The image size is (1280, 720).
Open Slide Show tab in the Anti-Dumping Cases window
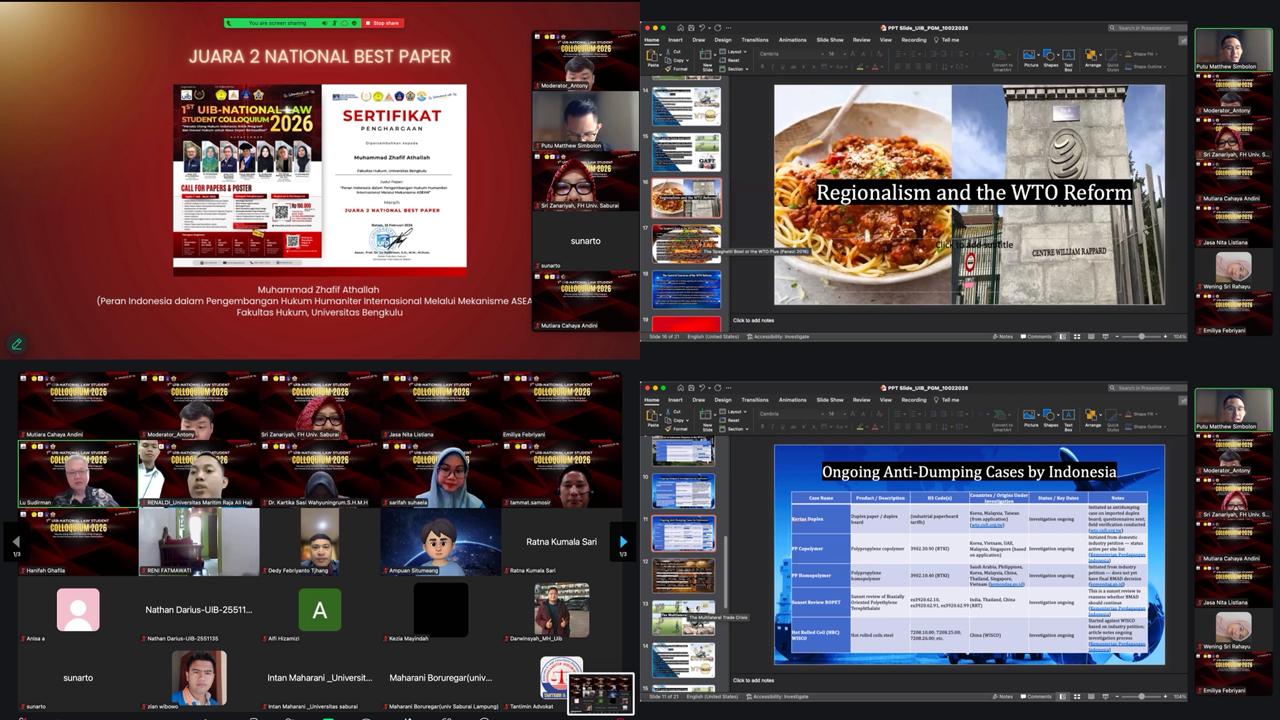pyautogui.click(x=830, y=400)
